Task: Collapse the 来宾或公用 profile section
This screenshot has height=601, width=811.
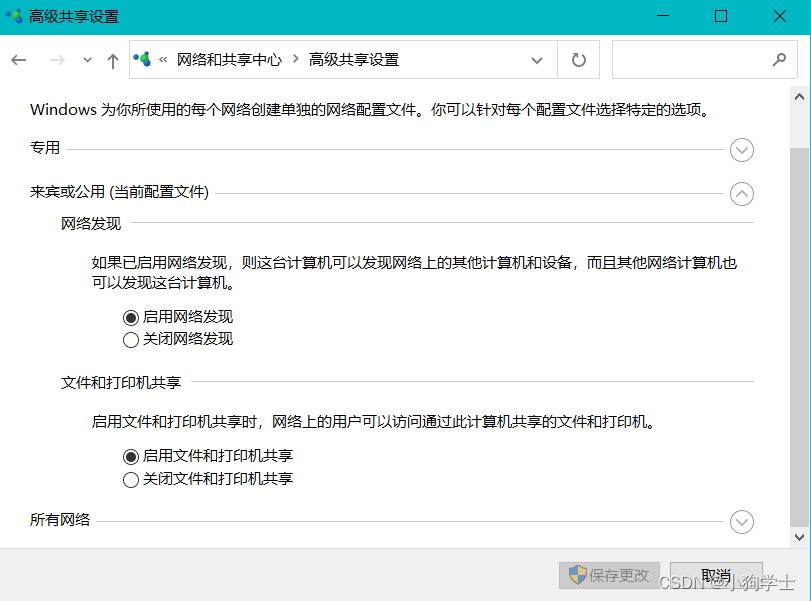Action: (x=742, y=194)
